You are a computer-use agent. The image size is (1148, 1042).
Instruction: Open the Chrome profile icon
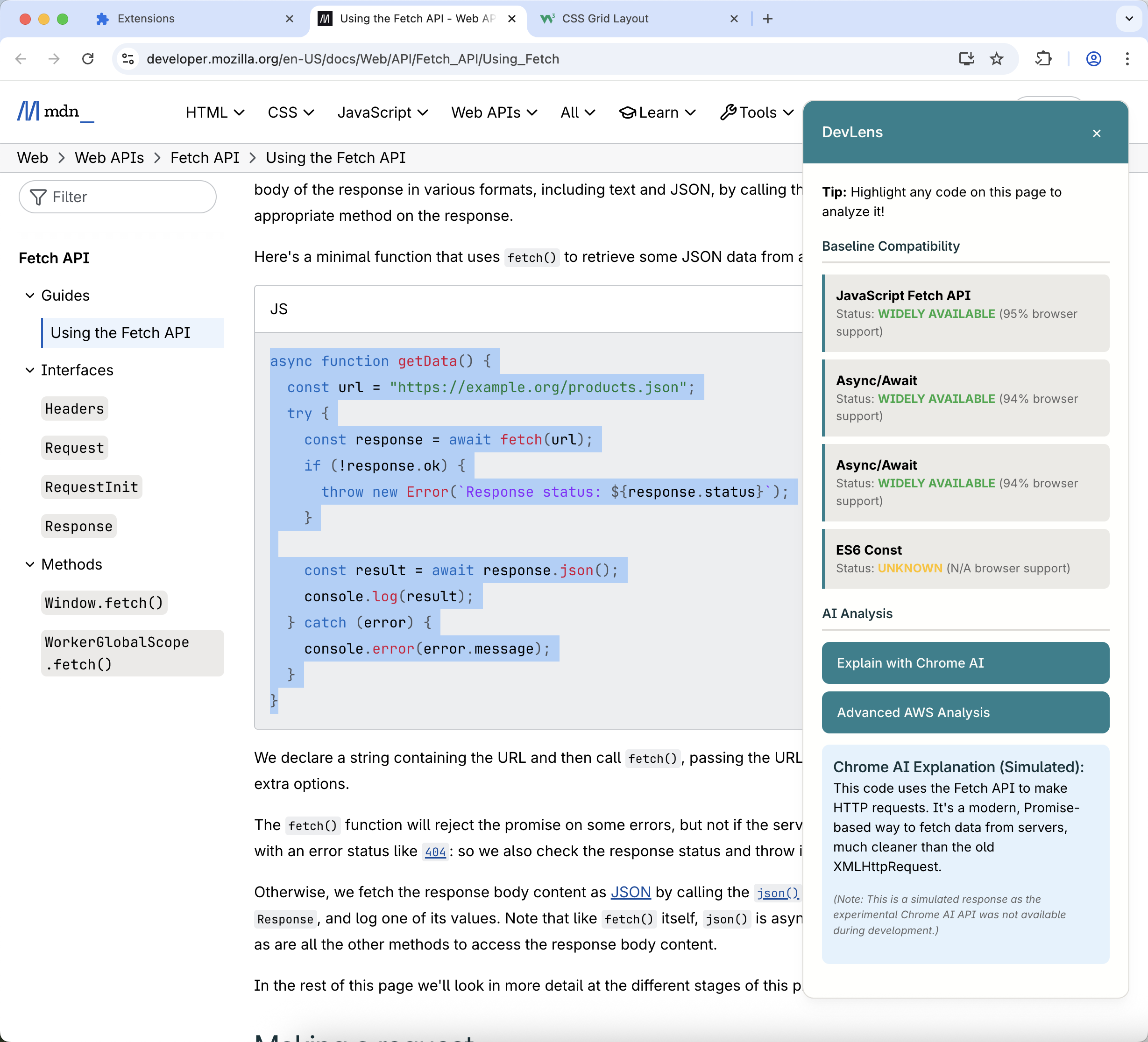(1093, 59)
